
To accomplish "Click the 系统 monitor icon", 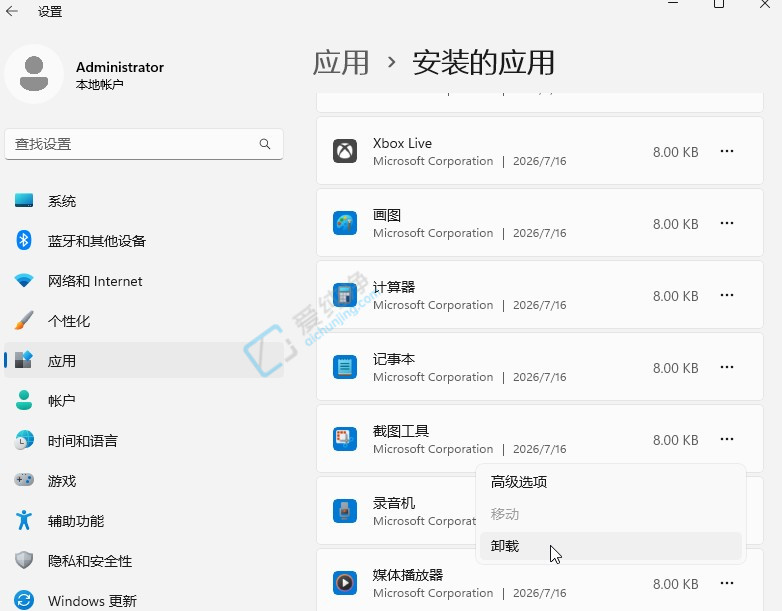I will click(x=23, y=201).
